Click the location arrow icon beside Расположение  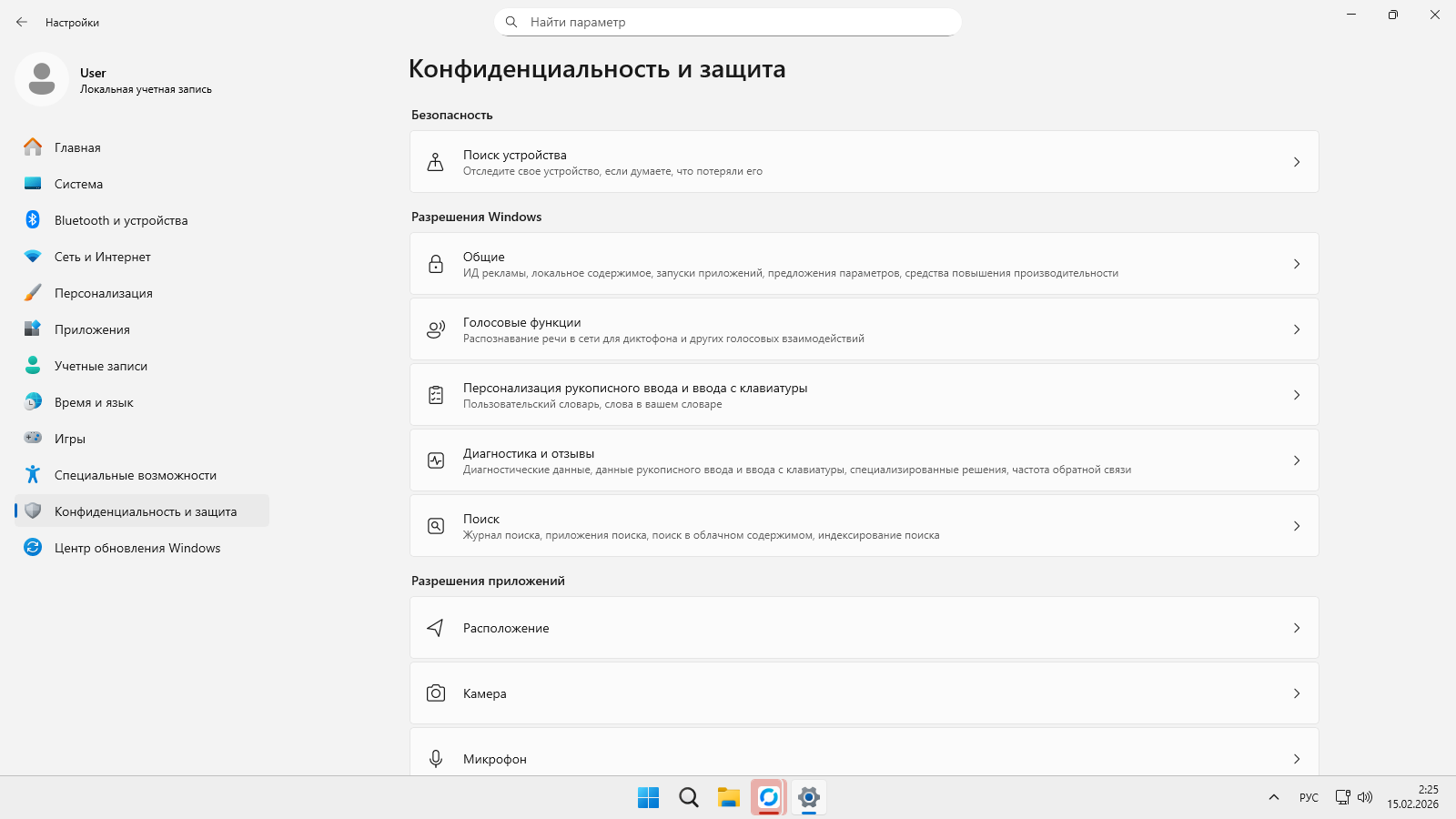coord(436,628)
